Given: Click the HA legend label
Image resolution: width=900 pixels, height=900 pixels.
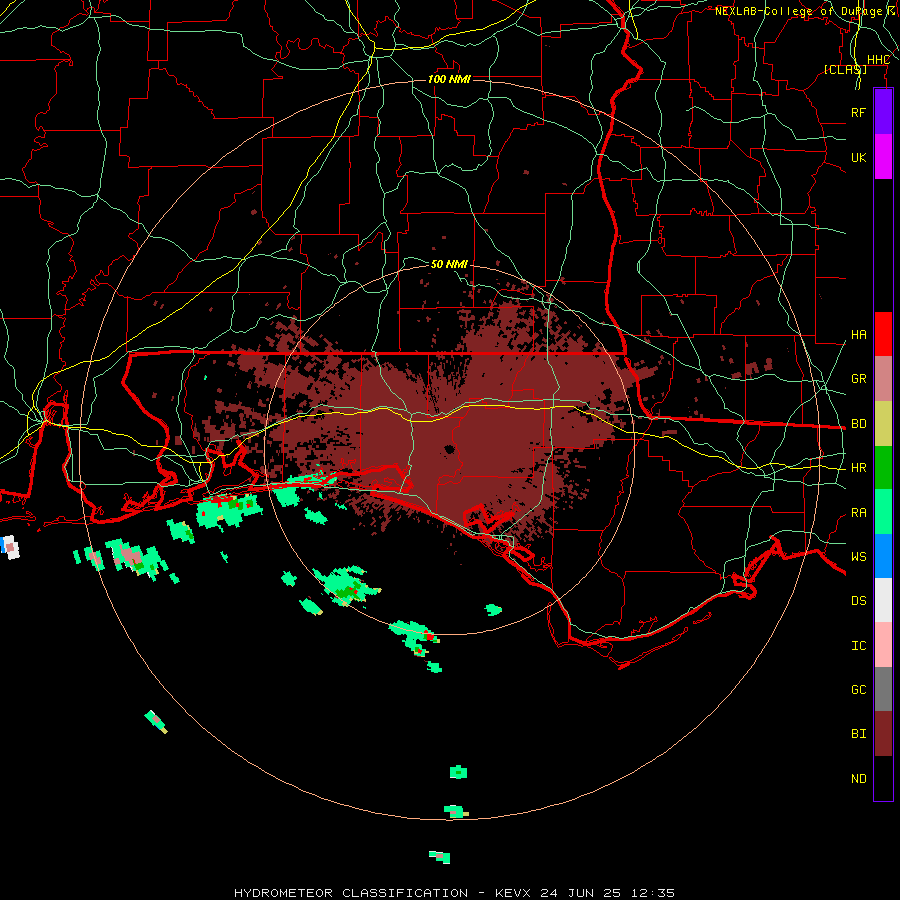Looking at the screenshot, I should 858,335.
